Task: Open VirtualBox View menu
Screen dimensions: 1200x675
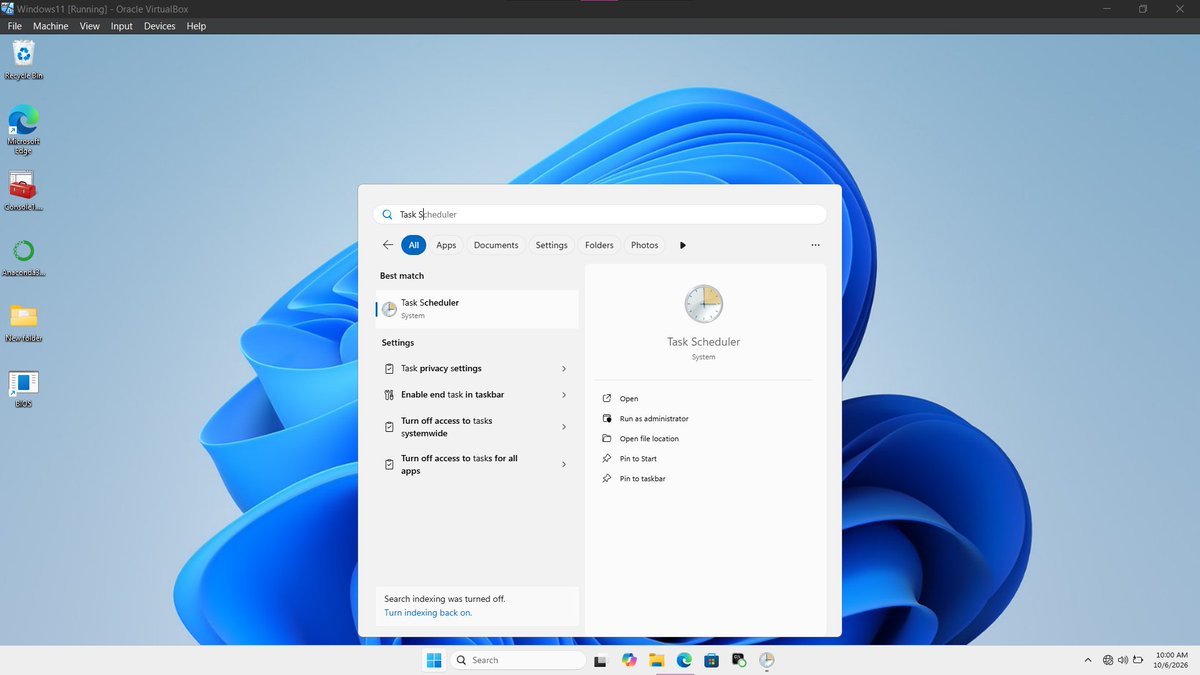Action: click(x=90, y=26)
